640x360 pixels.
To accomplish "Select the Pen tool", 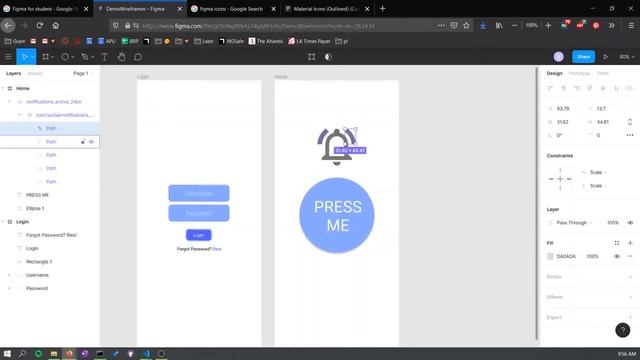I will click(85, 57).
